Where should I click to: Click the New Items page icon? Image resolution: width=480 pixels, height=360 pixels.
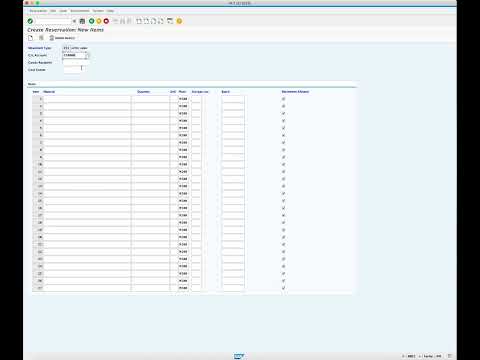pyautogui.click(x=31, y=38)
